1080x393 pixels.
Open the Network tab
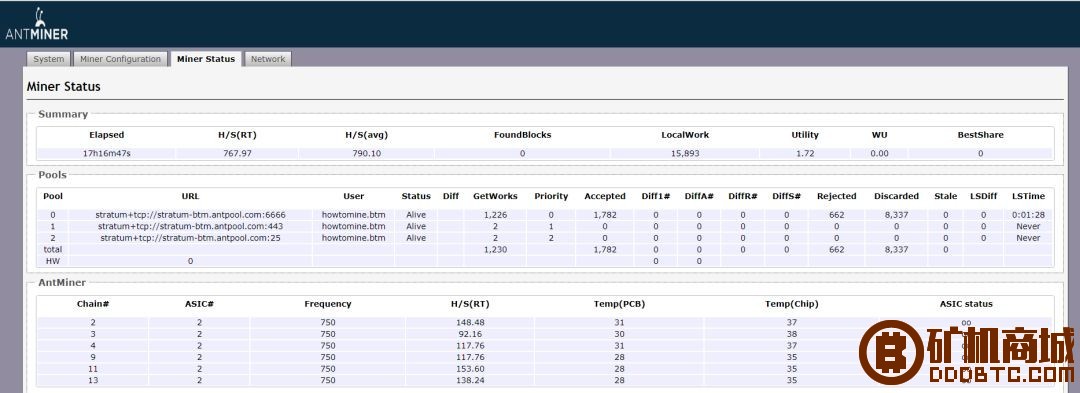click(268, 59)
